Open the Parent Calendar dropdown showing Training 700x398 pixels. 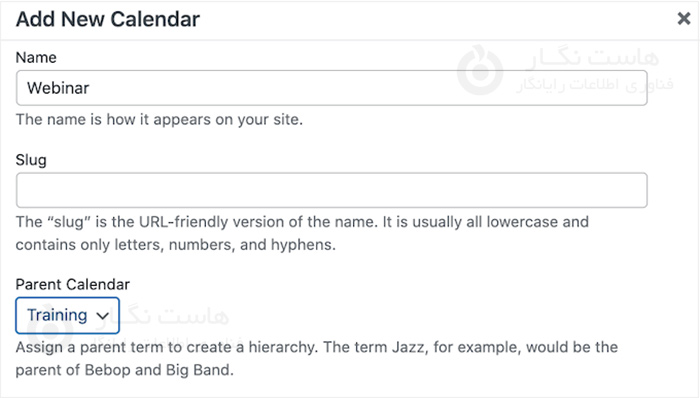pyautogui.click(x=67, y=315)
